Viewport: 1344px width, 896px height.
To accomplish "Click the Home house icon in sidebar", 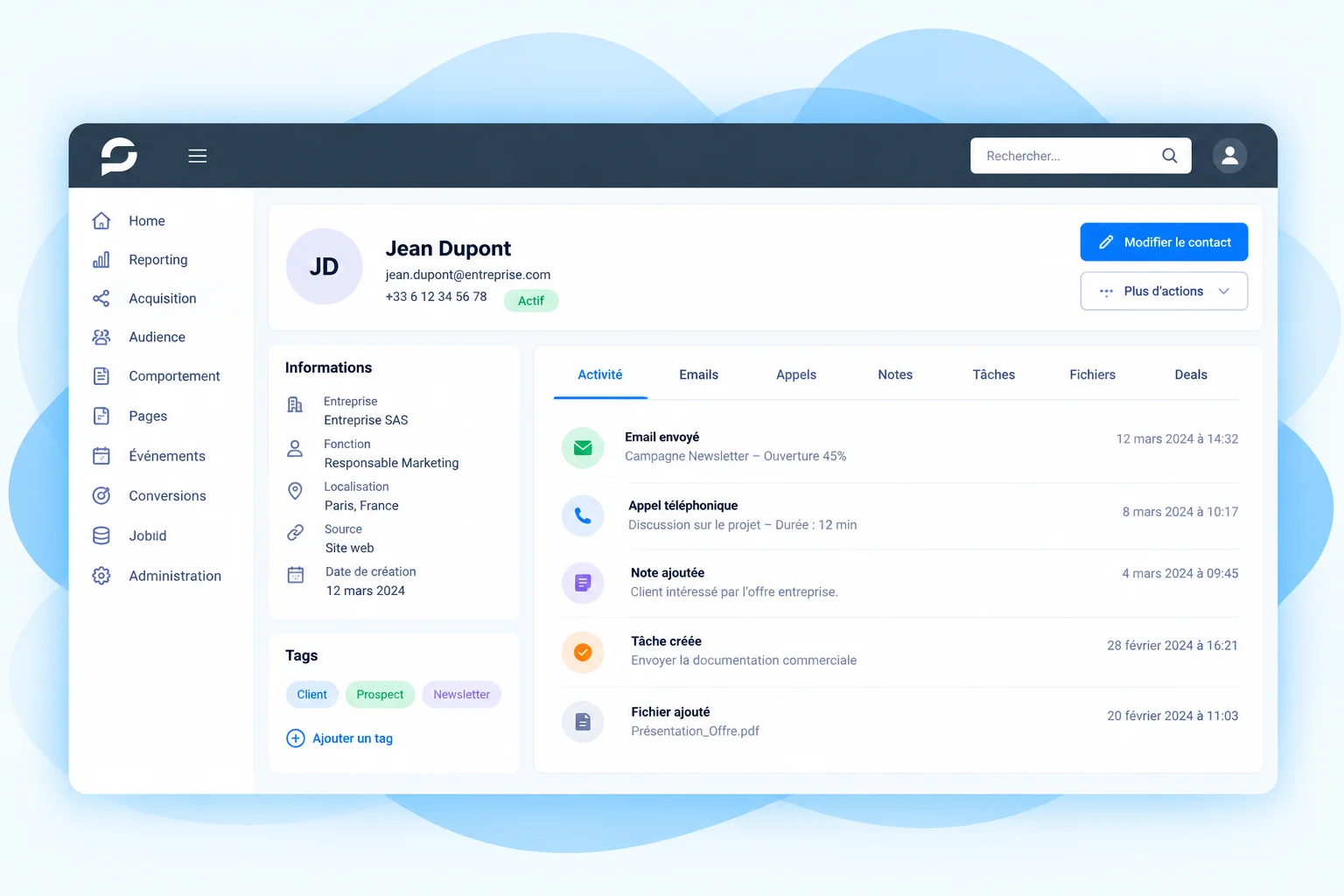I will (101, 220).
